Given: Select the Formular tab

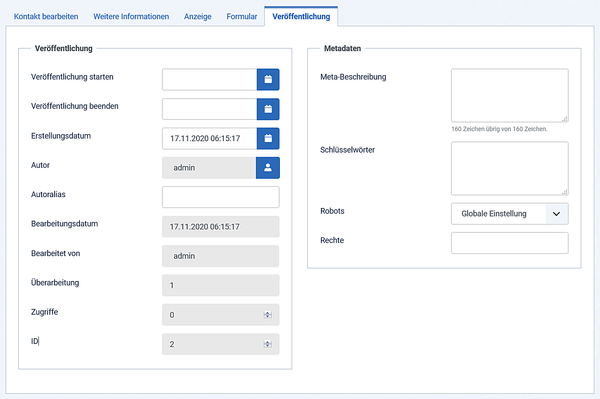Looking at the screenshot, I should tap(242, 16).
